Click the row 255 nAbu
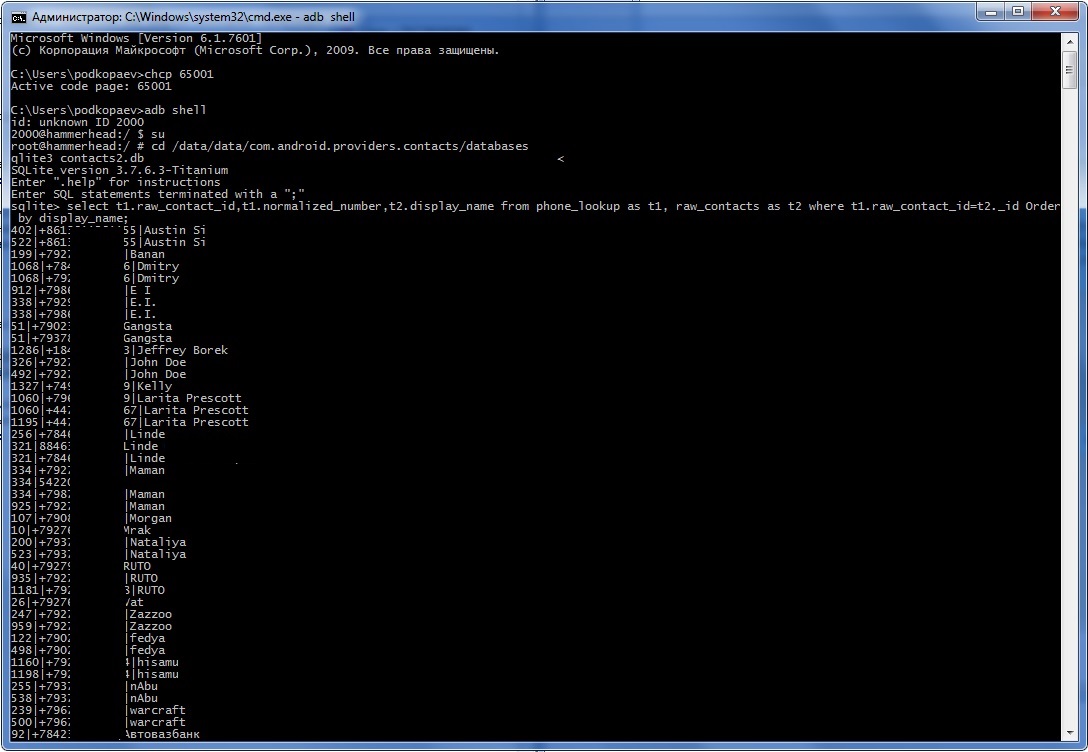Viewport: 1088px width, 752px height. [84, 686]
